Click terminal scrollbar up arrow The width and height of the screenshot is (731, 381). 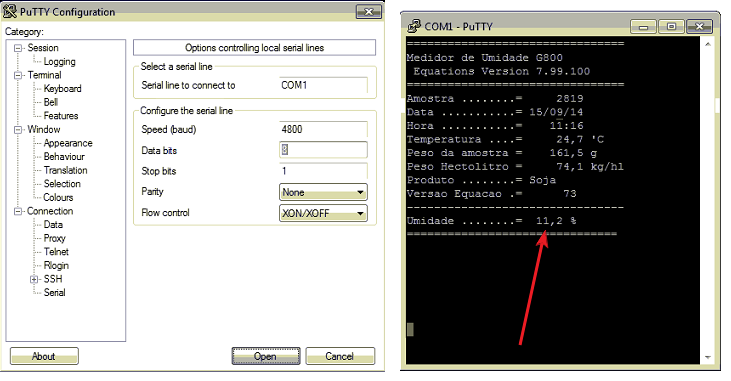[x=708, y=44]
